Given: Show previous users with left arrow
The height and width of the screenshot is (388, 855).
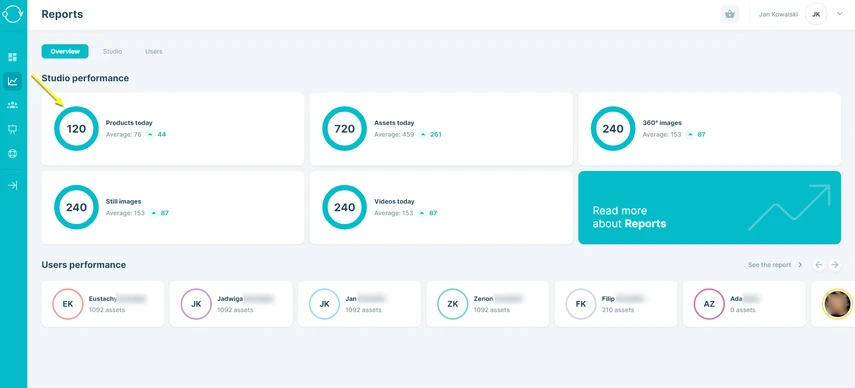Looking at the screenshot, I should 818,265.
